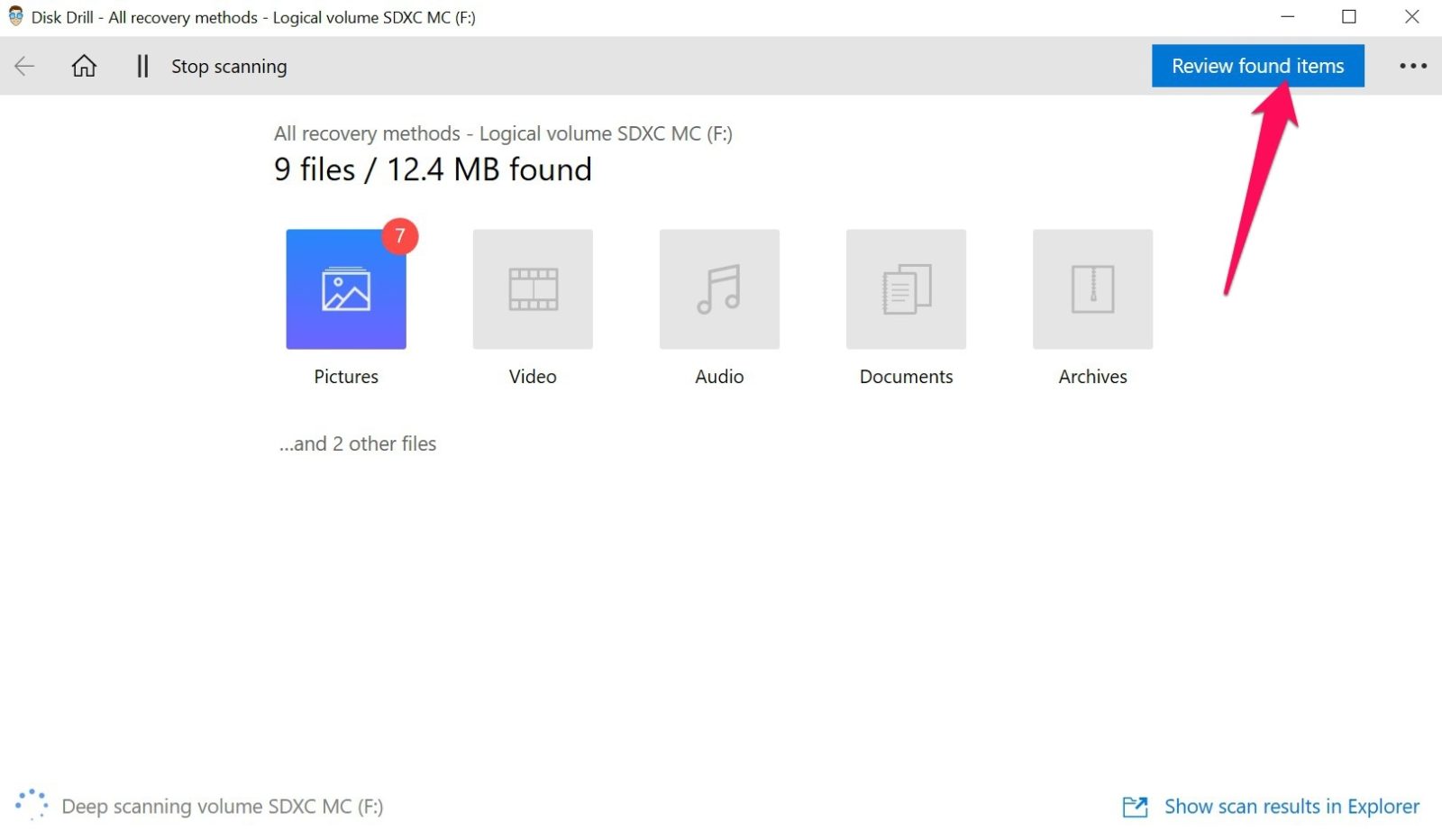
Task: Go to the home screen icon
Action: click(x=83, y=65)
